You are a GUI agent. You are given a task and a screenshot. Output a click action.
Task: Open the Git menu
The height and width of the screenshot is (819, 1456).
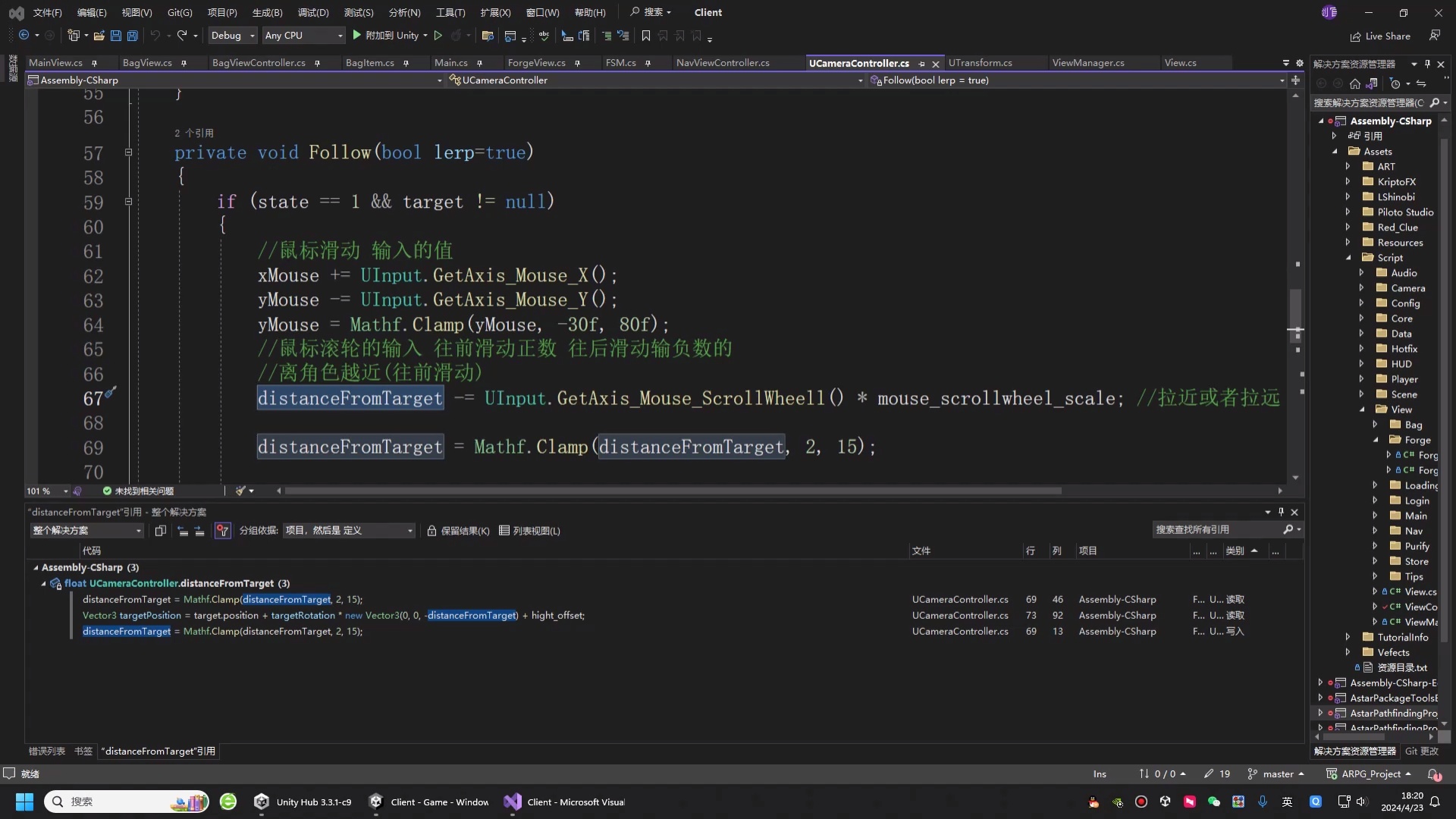[x=180, y=12]
